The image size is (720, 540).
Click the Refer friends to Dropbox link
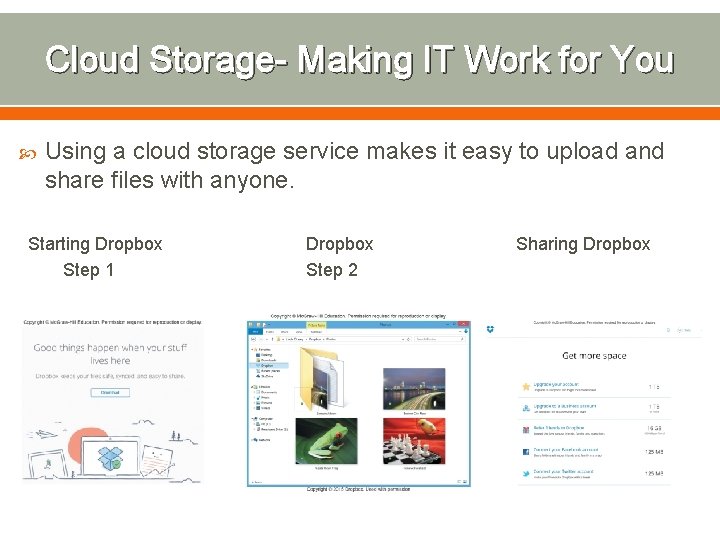pyautogui.click(x=559, y=428)
